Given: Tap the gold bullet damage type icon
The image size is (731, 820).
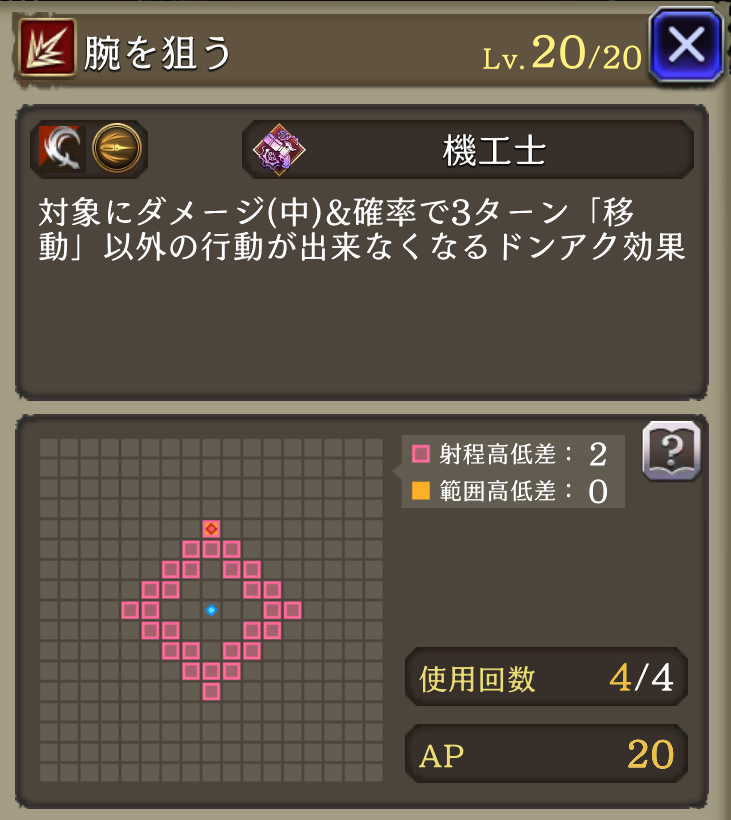Looking at the screenshot, I should [117, 148].
